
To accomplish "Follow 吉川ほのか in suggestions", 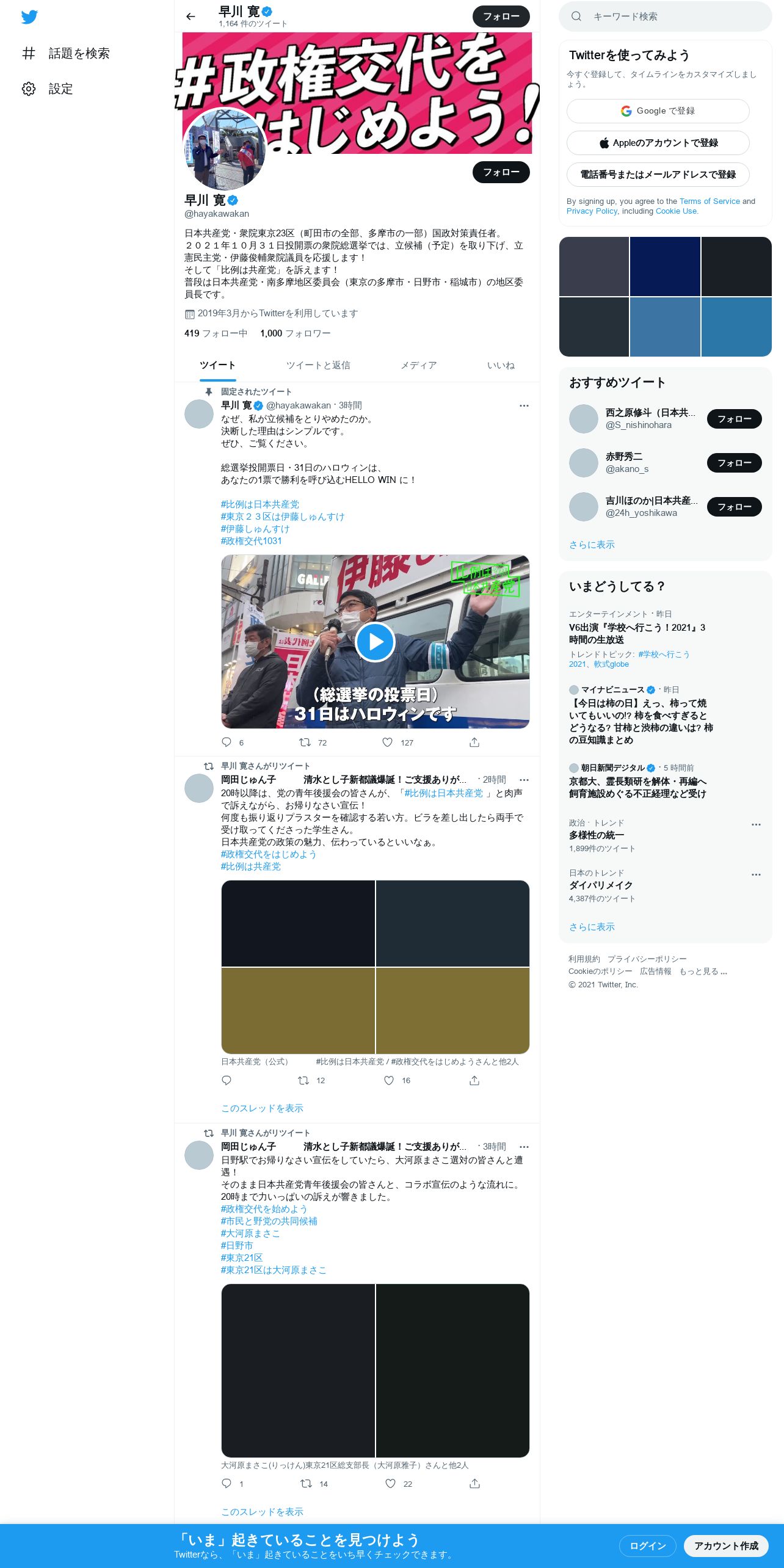I will click(x=735, y=507).
